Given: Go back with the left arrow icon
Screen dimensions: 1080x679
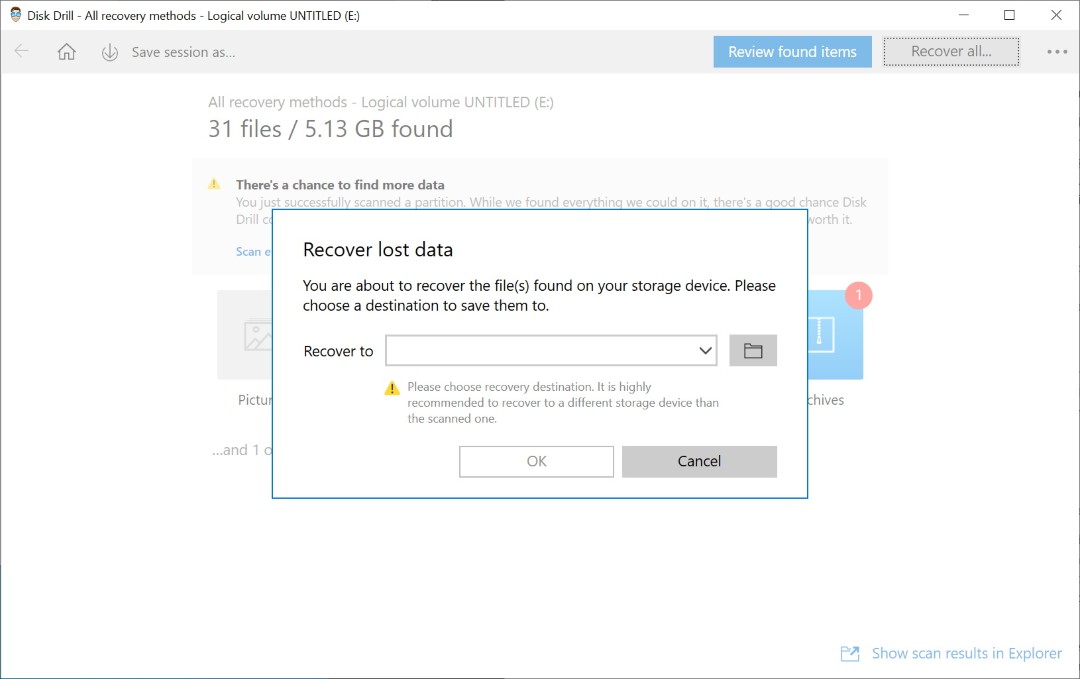Looking at the screenshot, I should coord(21,51).
